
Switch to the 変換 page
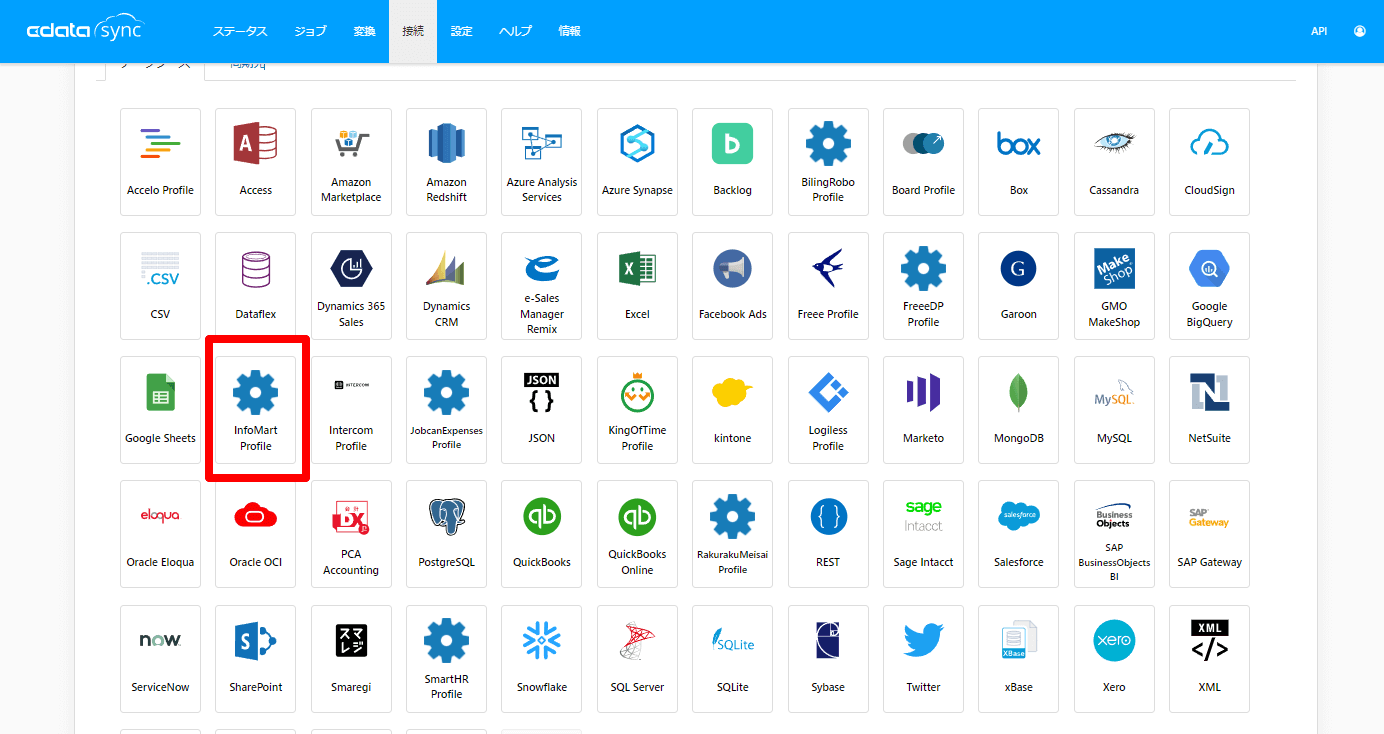click(364, 31)
